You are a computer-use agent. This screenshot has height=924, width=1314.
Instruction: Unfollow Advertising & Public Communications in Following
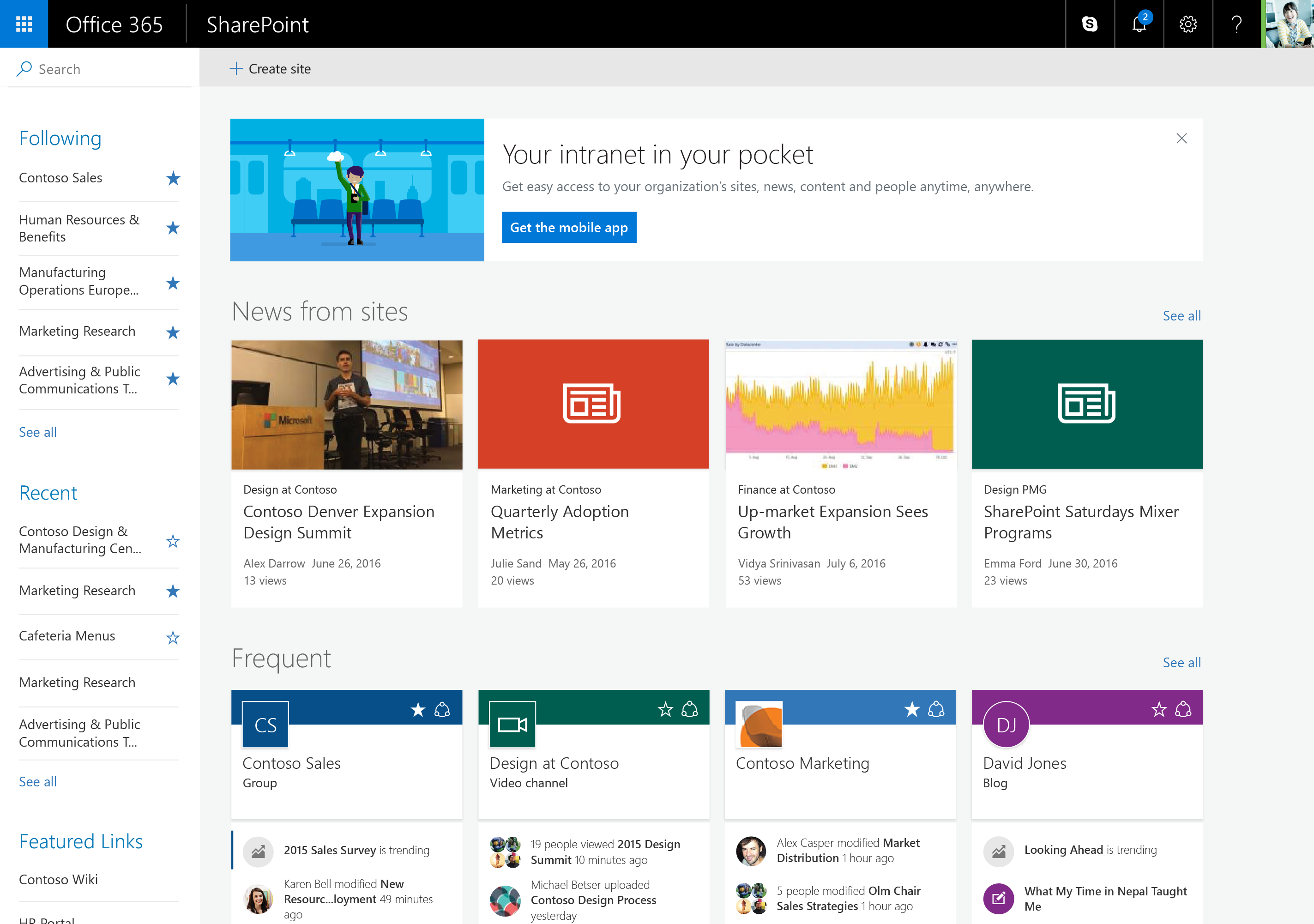(173, 379)
